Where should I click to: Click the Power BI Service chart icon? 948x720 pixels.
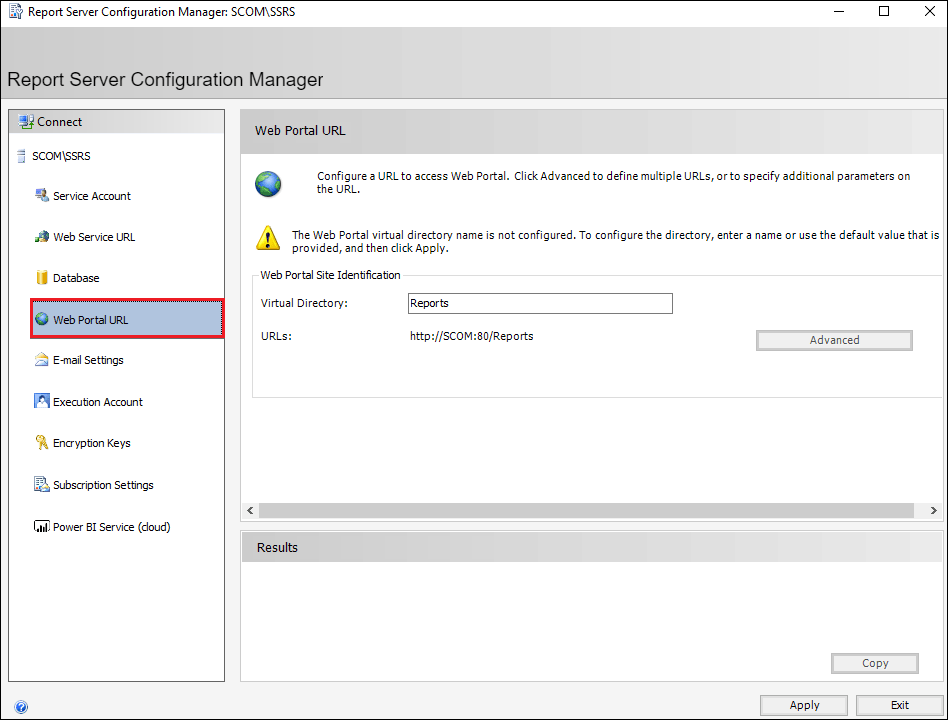pyautogui.click(x=42, y=526)
